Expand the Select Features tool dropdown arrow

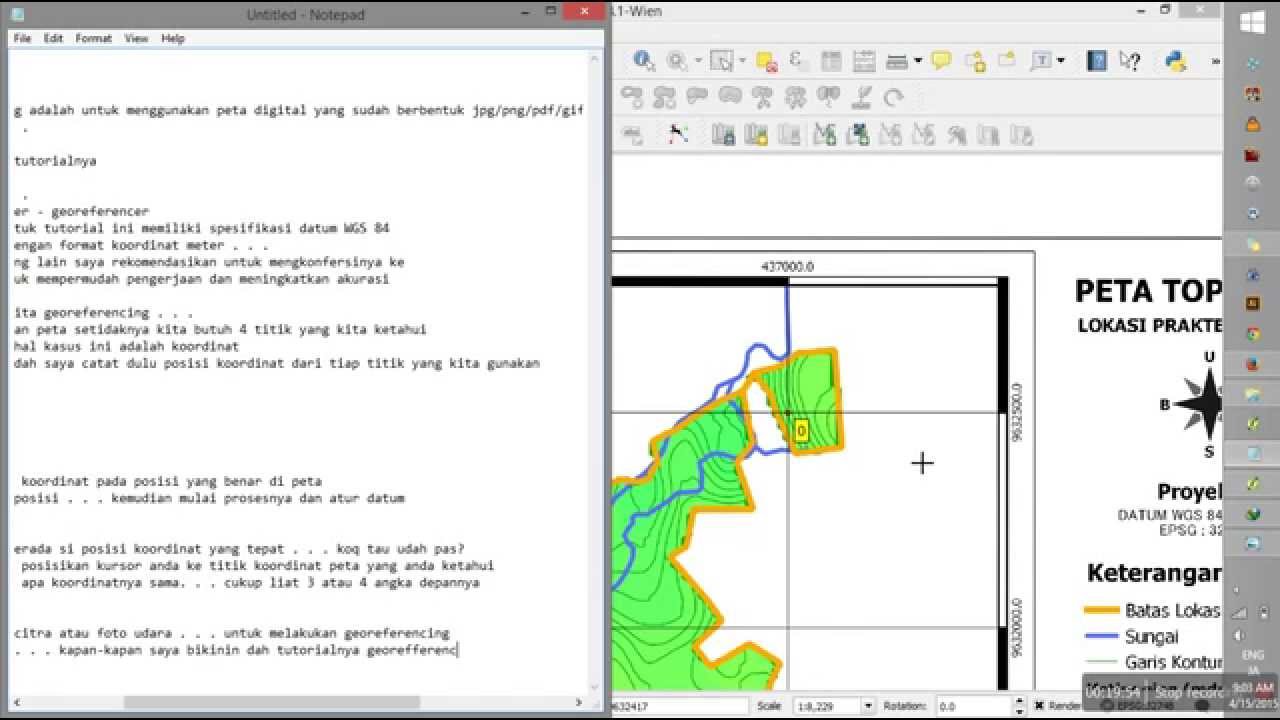[742, 62]
